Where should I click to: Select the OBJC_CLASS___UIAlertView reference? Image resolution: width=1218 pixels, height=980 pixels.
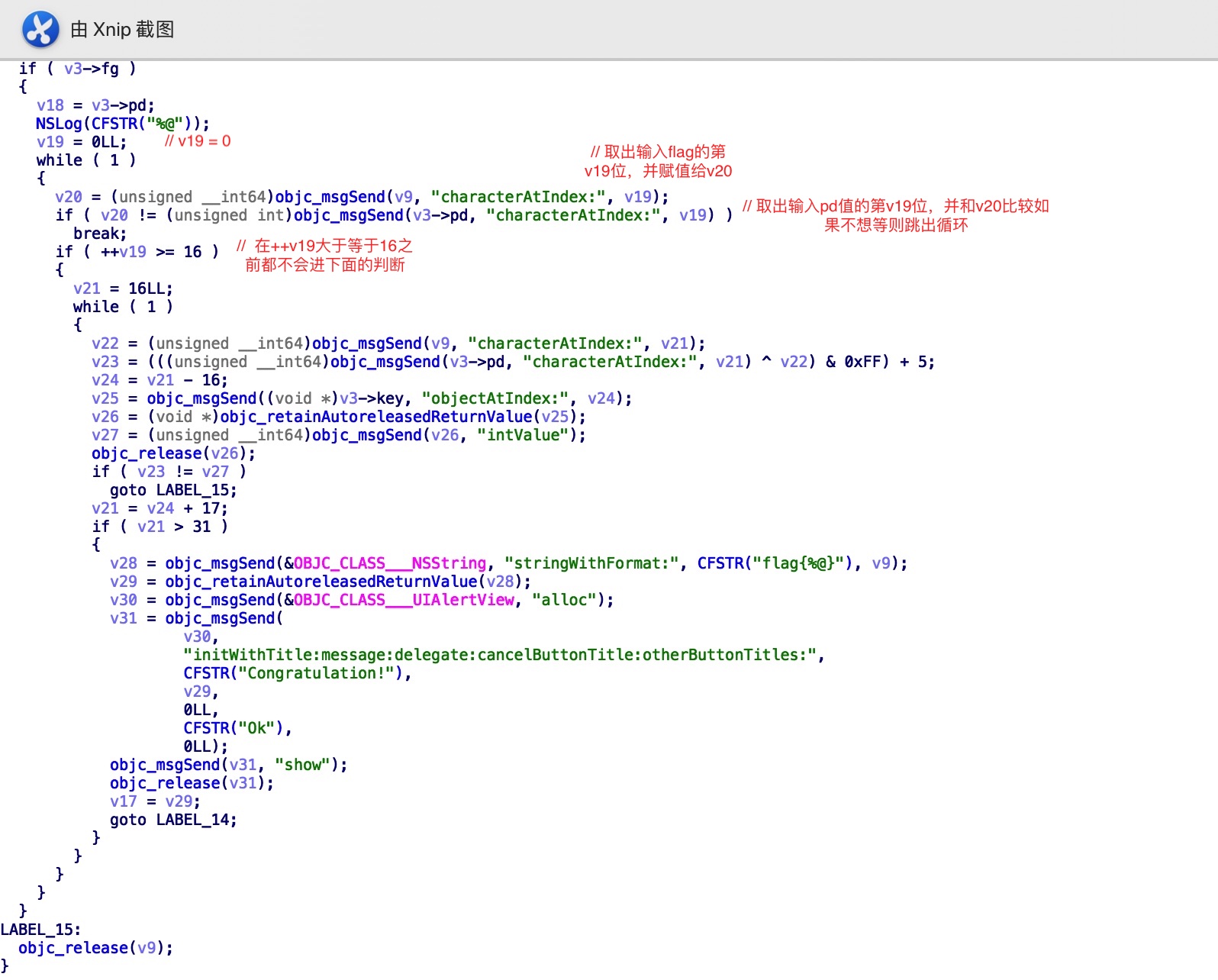(404, 600)
